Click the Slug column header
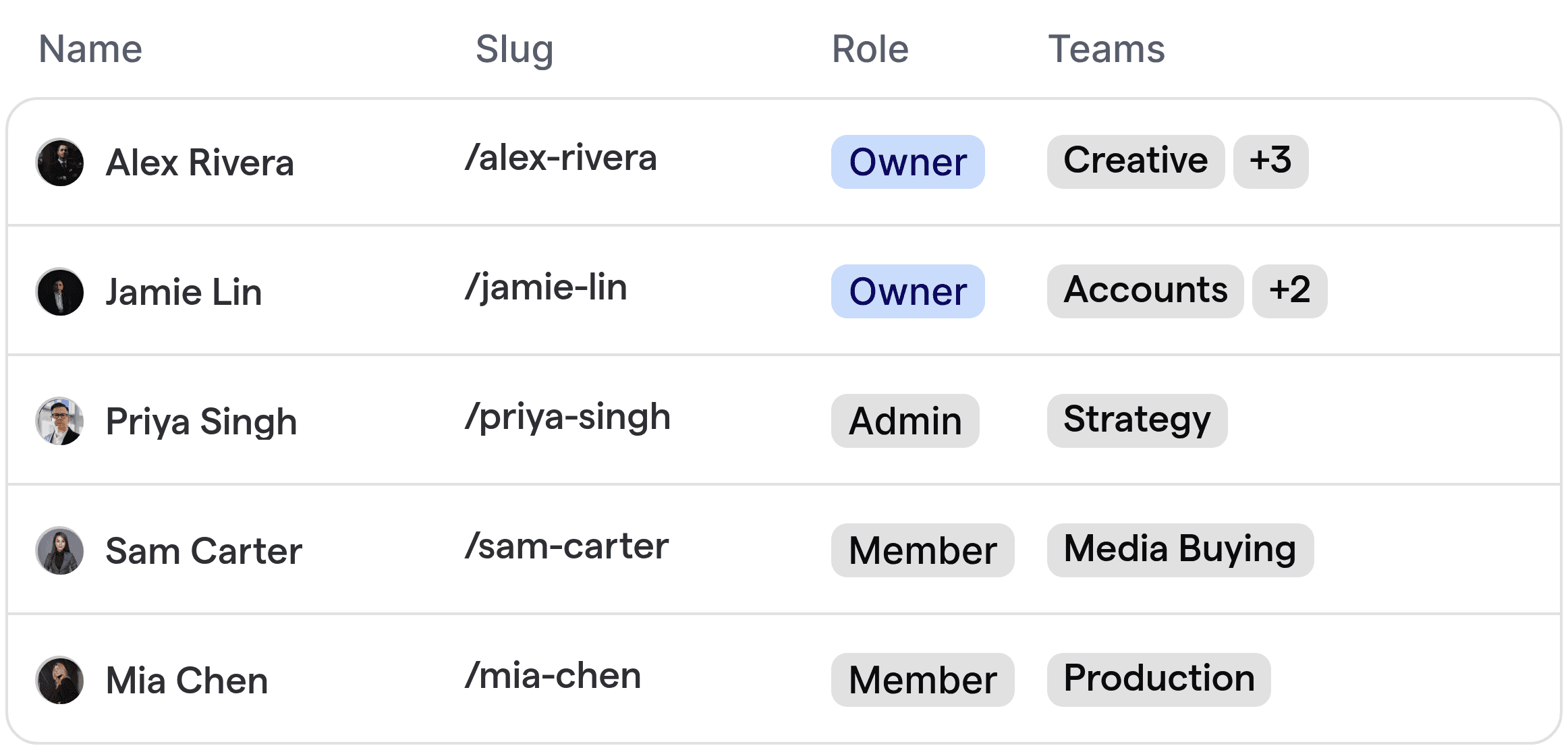This screenshot has width=1568, height=750. 514,49
